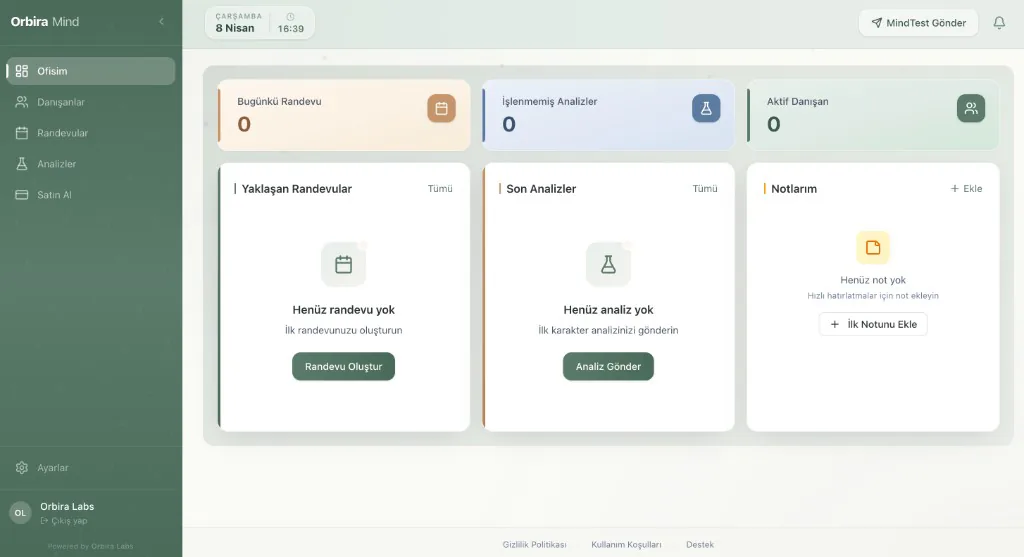
Task: Click the İlk Notunu Ekle button
Action: (873, 325)
